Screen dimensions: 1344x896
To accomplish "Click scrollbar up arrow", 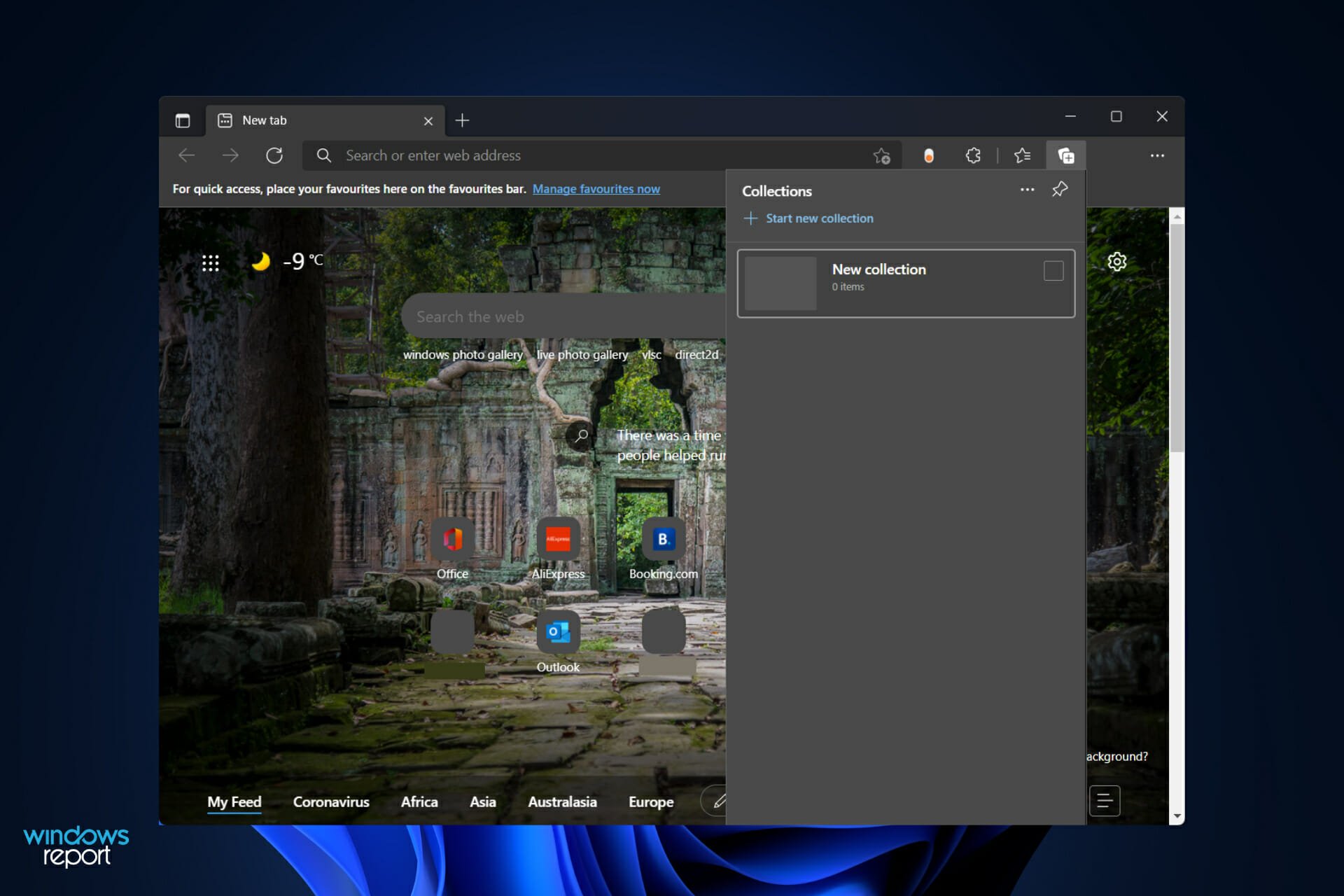I will [x=1177, y=216].
